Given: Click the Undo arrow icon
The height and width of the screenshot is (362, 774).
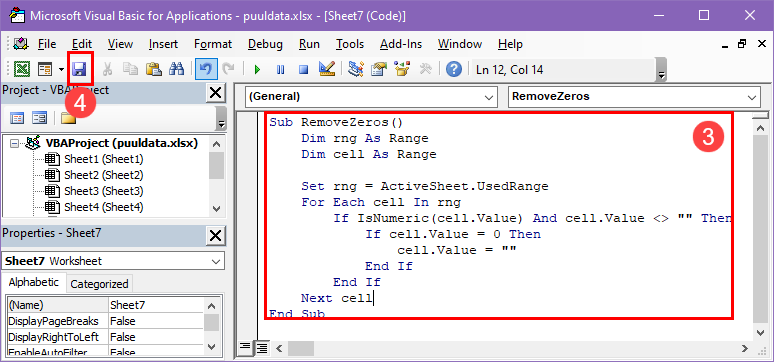Looking at the screenshot, I should (205, 70).
